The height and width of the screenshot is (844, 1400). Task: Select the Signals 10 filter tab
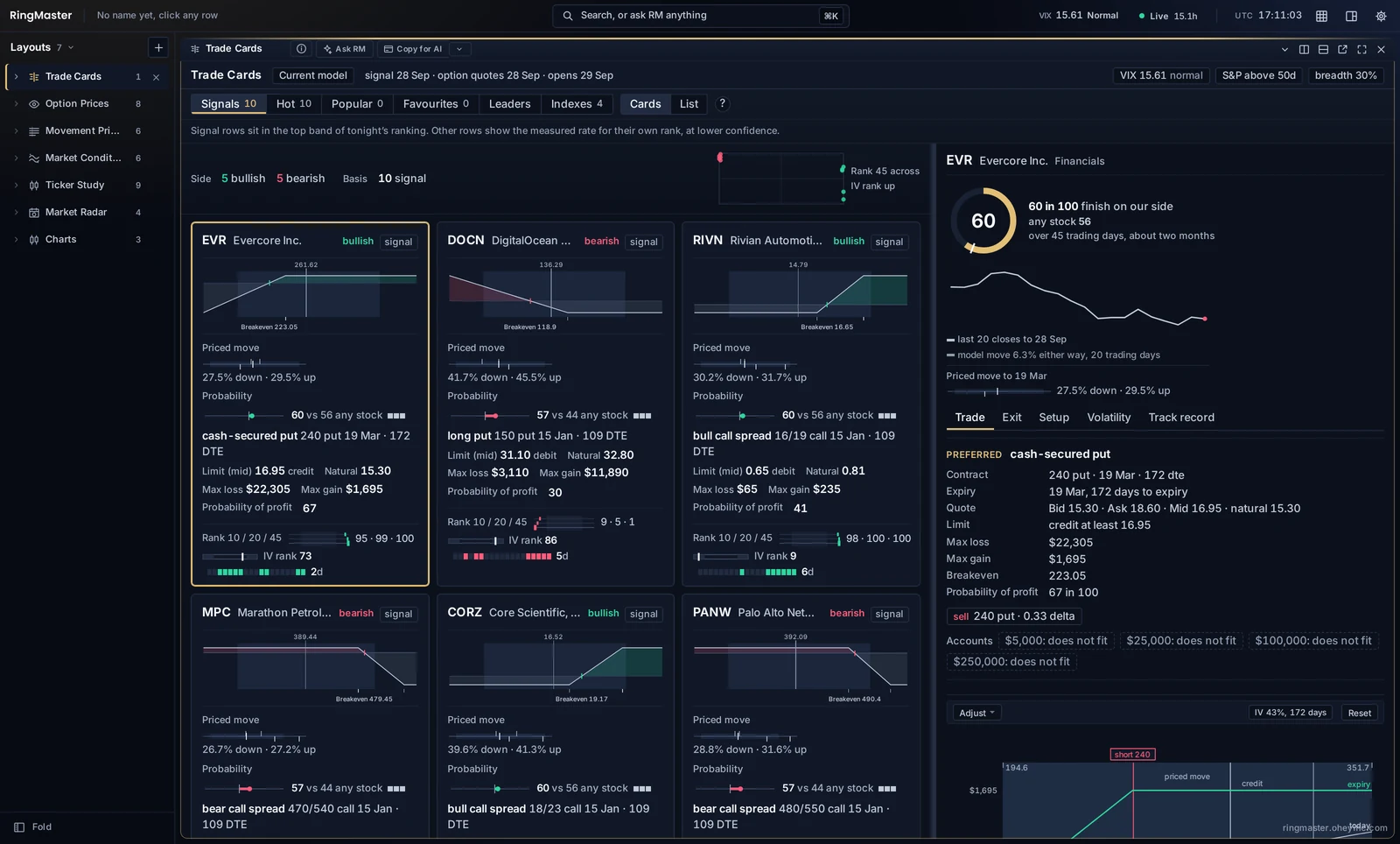[228, 104]
